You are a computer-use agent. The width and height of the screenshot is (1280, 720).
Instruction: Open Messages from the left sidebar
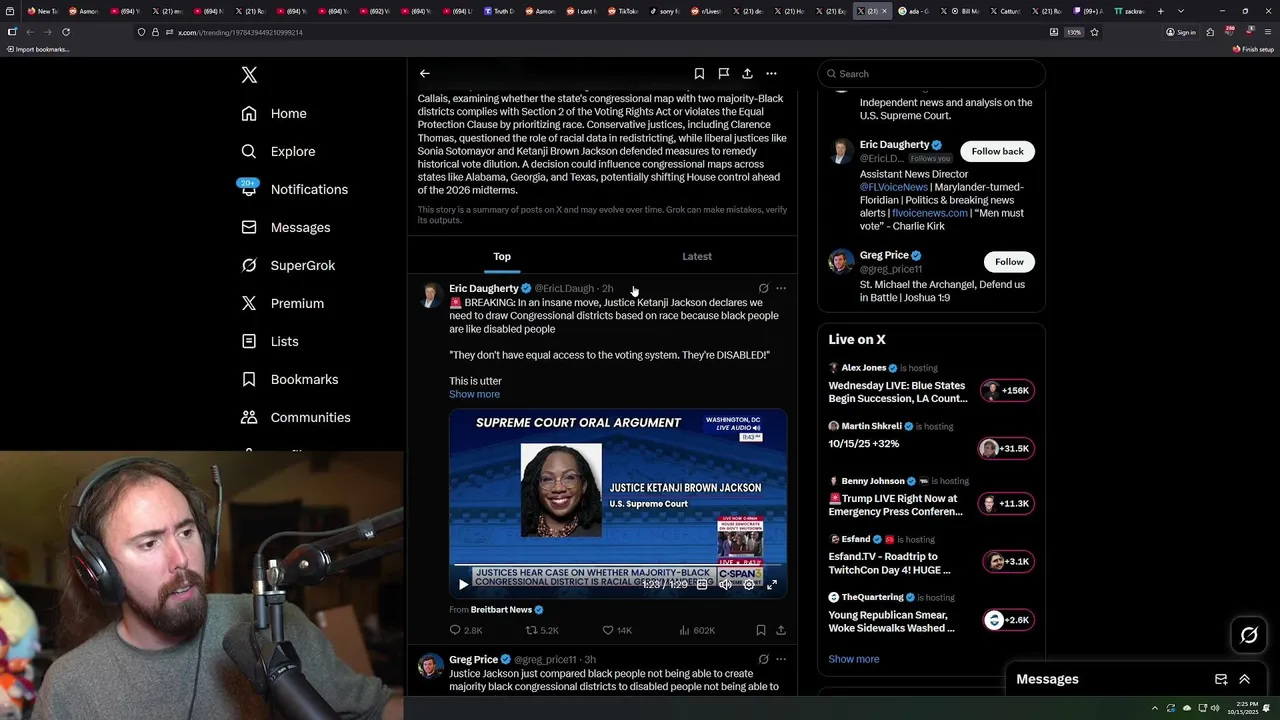point(285,227)
